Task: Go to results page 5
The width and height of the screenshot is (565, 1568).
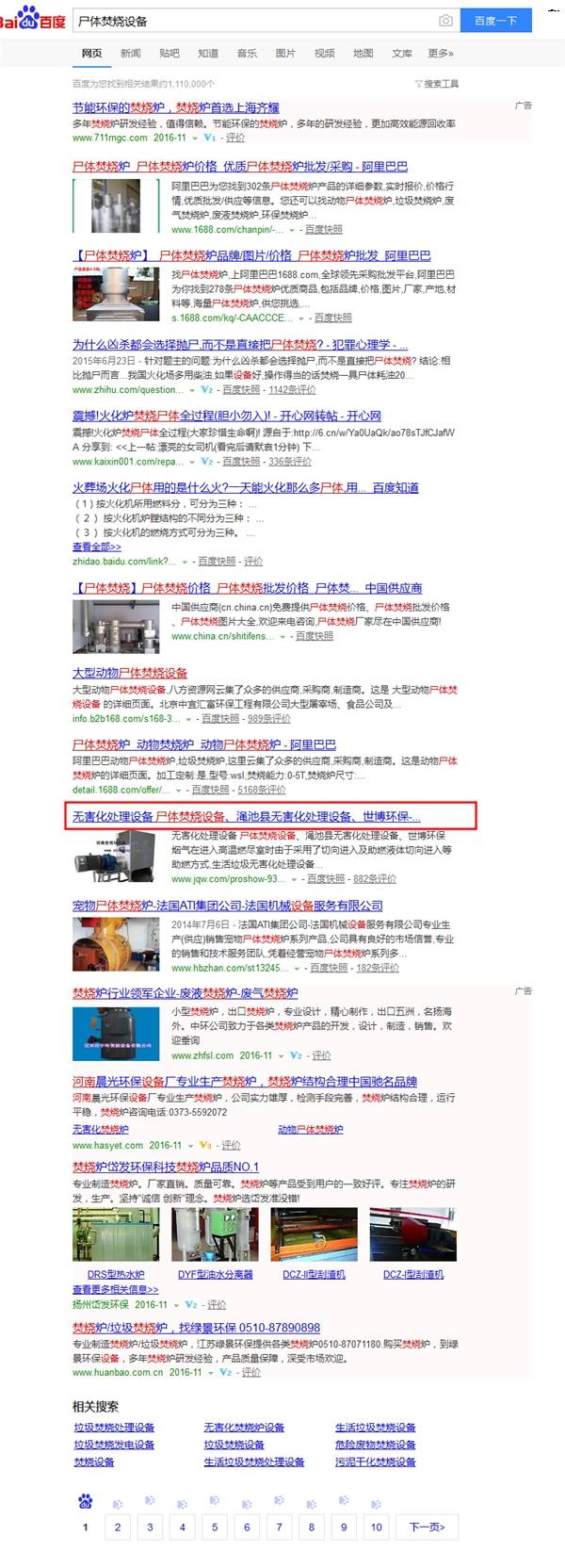Action: coord(215,1527)
